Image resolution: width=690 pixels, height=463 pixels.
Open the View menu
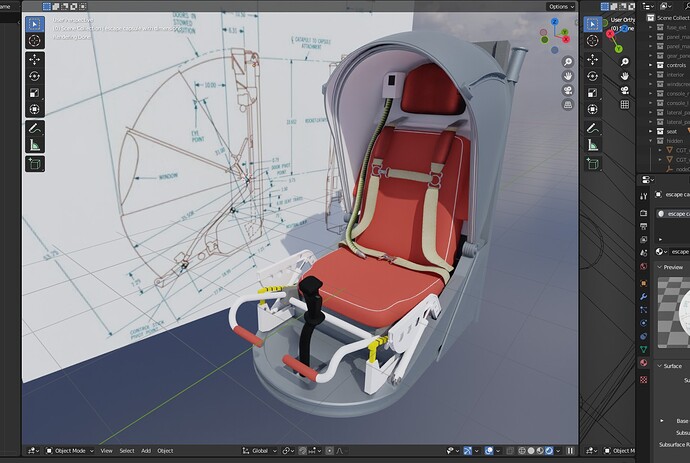(x=106, y=451)
